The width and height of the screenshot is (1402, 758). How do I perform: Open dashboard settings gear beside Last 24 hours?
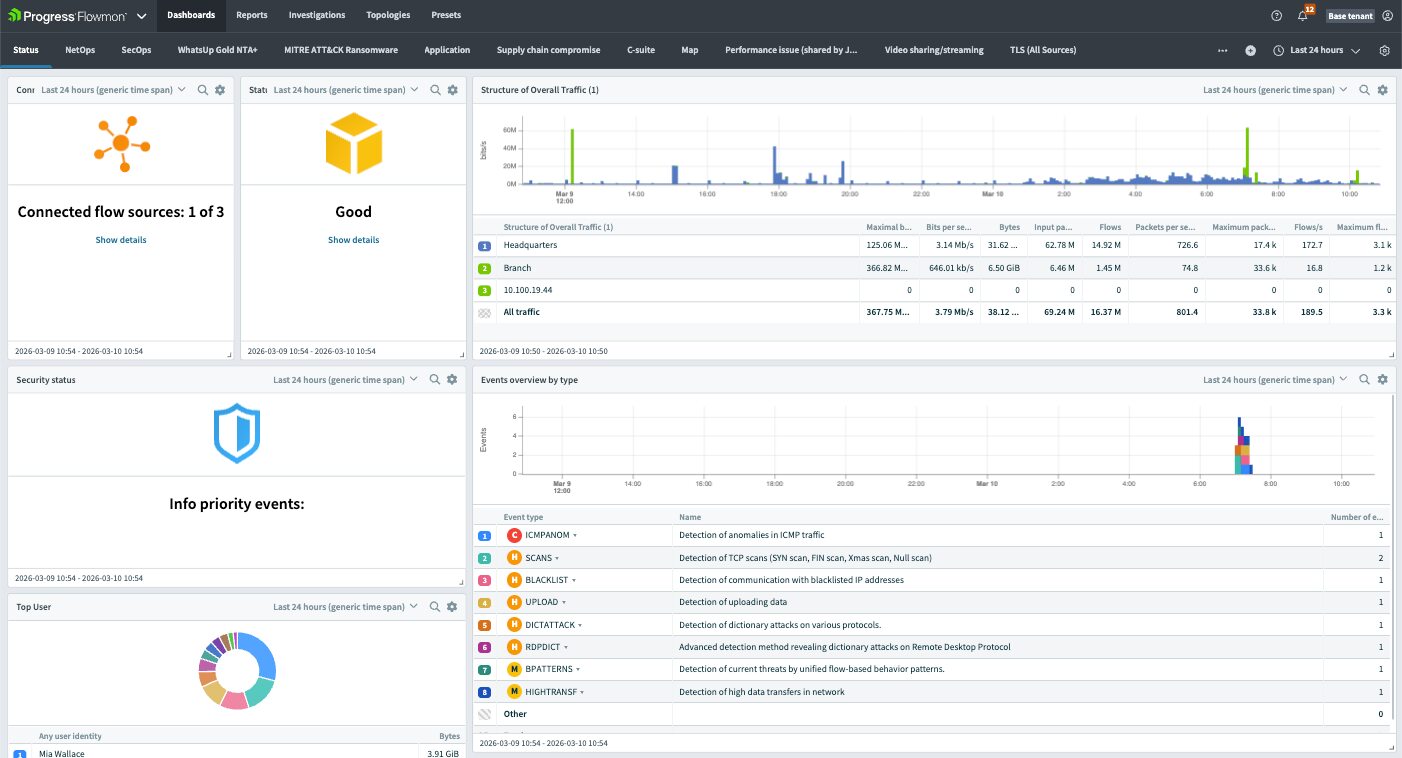(x=1384, y=50)
